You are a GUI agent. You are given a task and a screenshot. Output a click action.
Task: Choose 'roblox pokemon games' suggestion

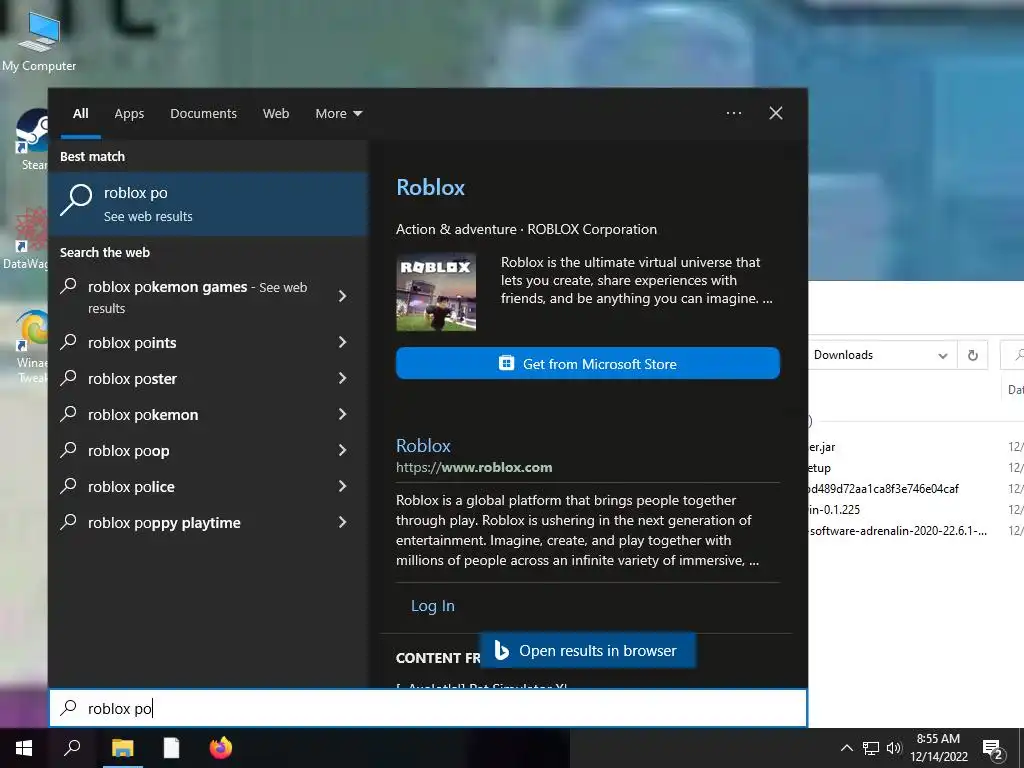pos(196,296)
